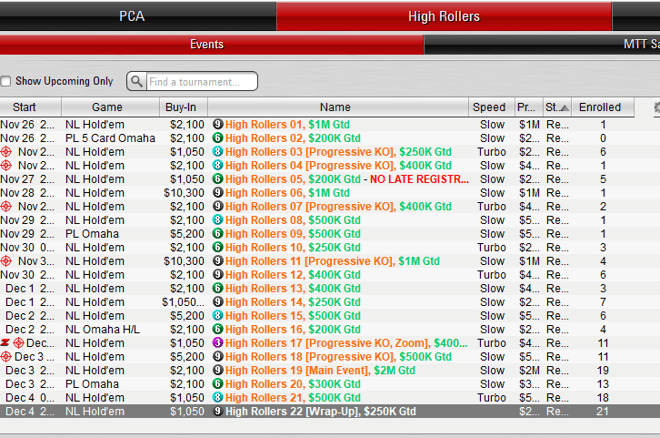Screen dimensions: 660x438
Task: Click 9-max icon for High Rollers 12
Action: (218, 275)
